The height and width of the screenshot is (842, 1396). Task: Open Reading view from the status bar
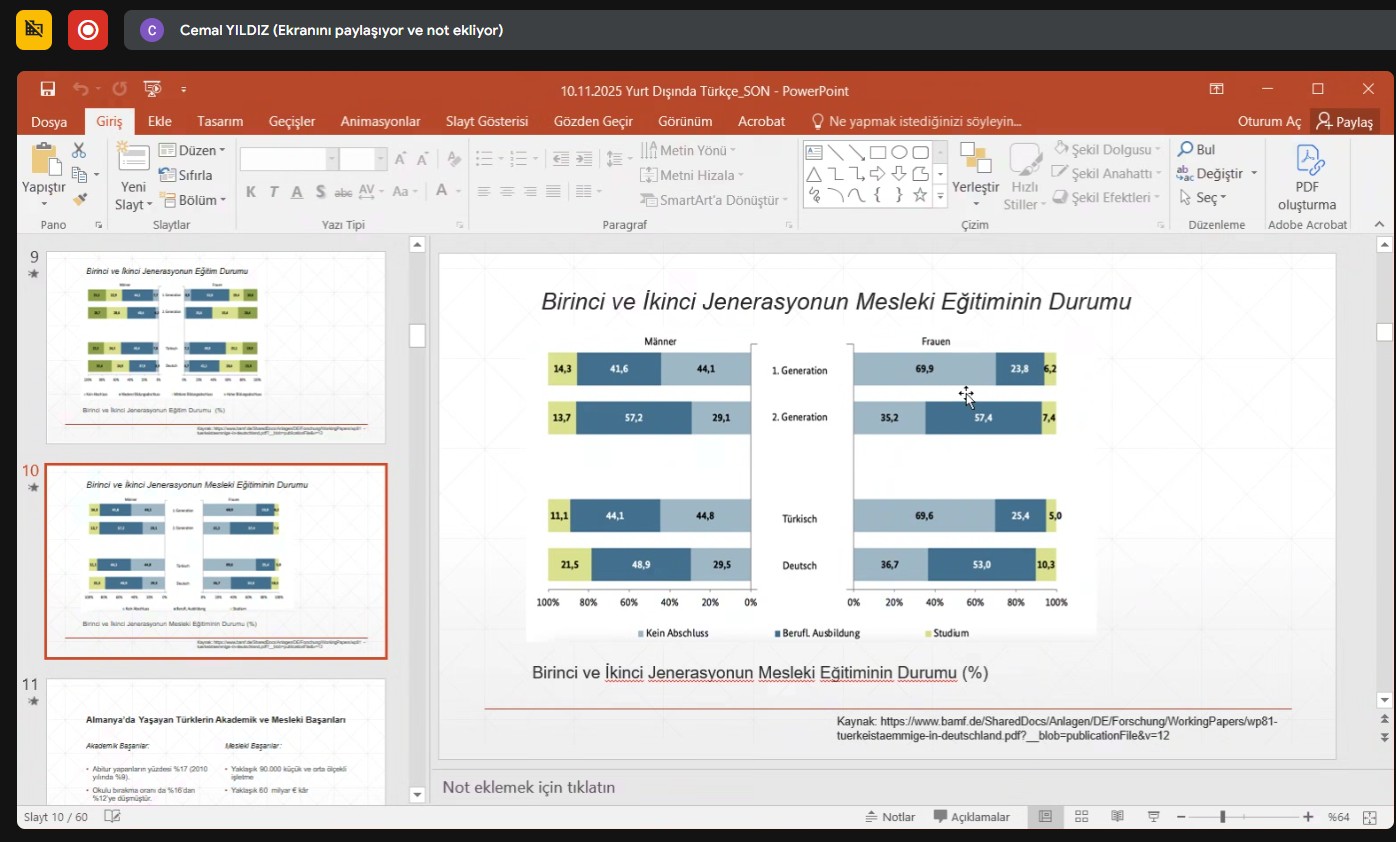tap(1117, 817)
